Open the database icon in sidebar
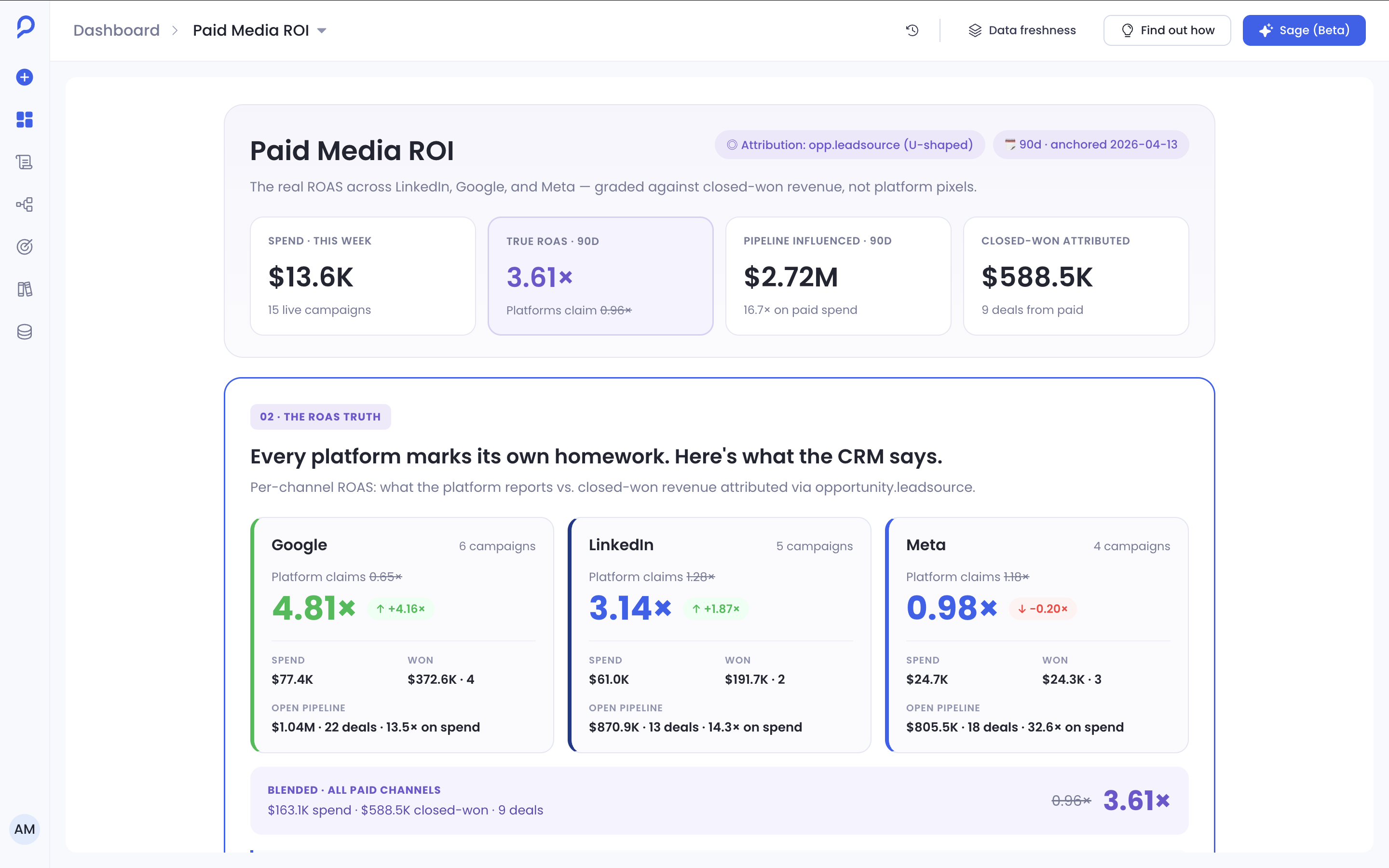The width and height of the screenshot is (1389, 868). [x=25, y=332]
